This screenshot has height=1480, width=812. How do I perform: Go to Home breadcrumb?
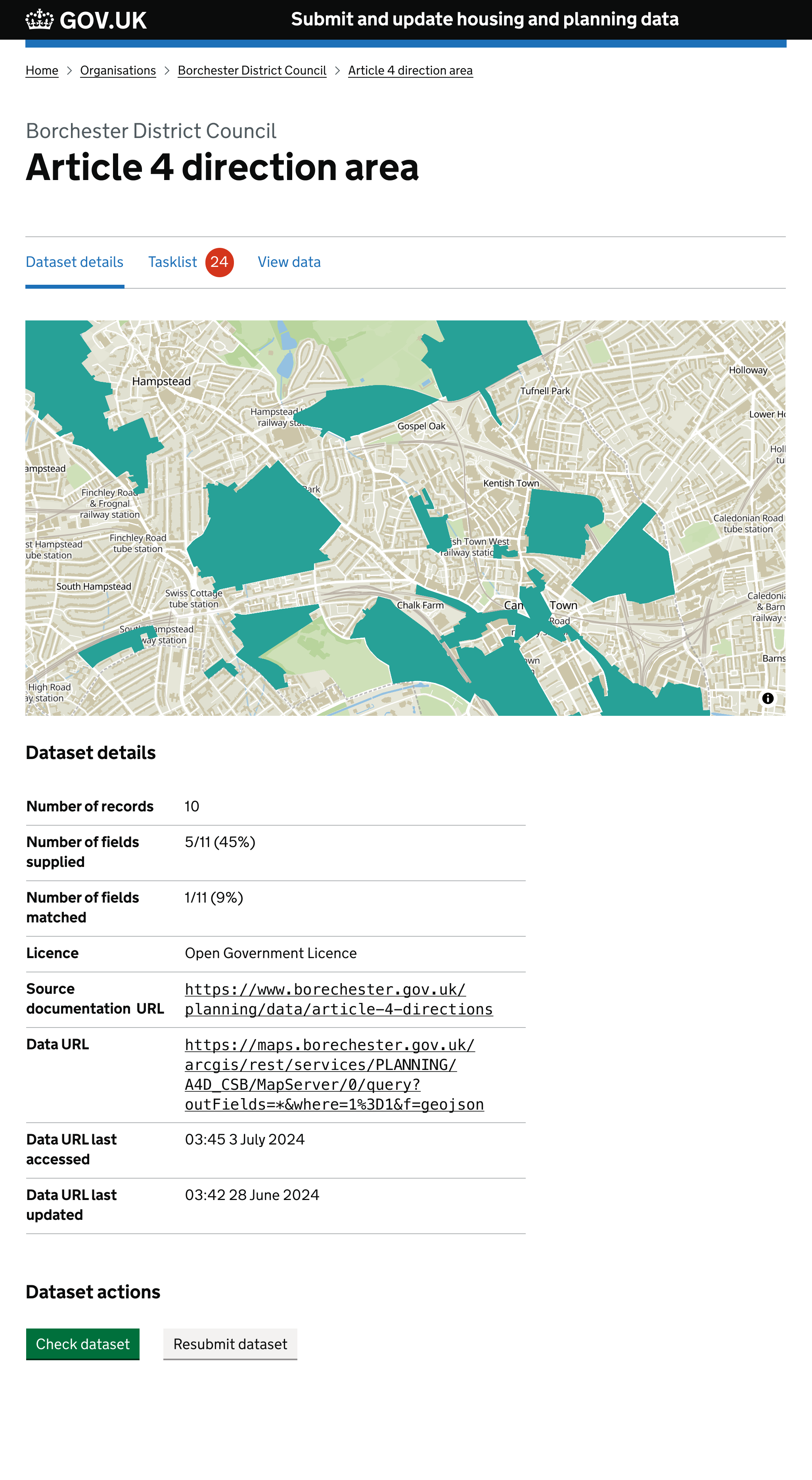pyautogui.click(x=42, y=71)
